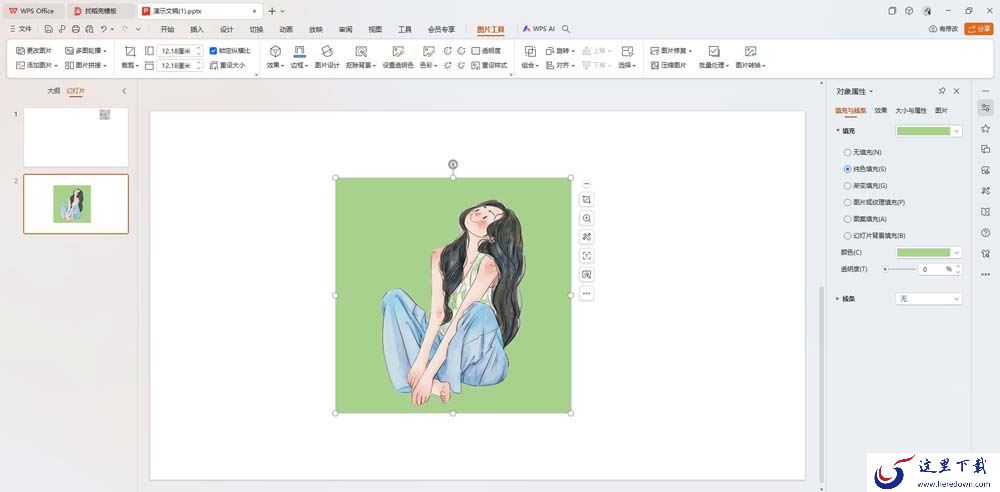Click the 重设大小 button
This screenshot has height=492, width=1000.
[227, 65]
